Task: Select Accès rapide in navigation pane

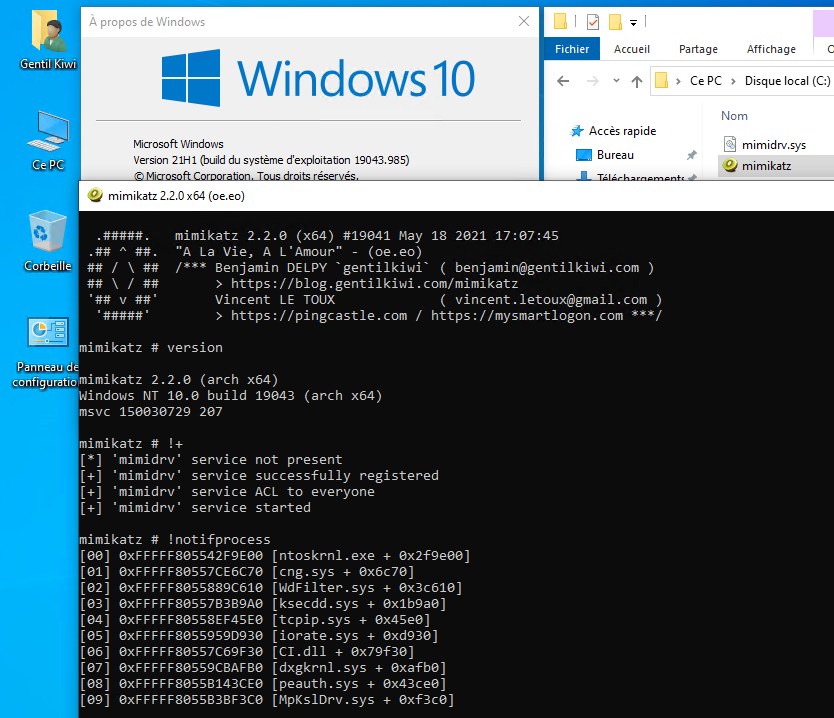Action: [622, 131]
